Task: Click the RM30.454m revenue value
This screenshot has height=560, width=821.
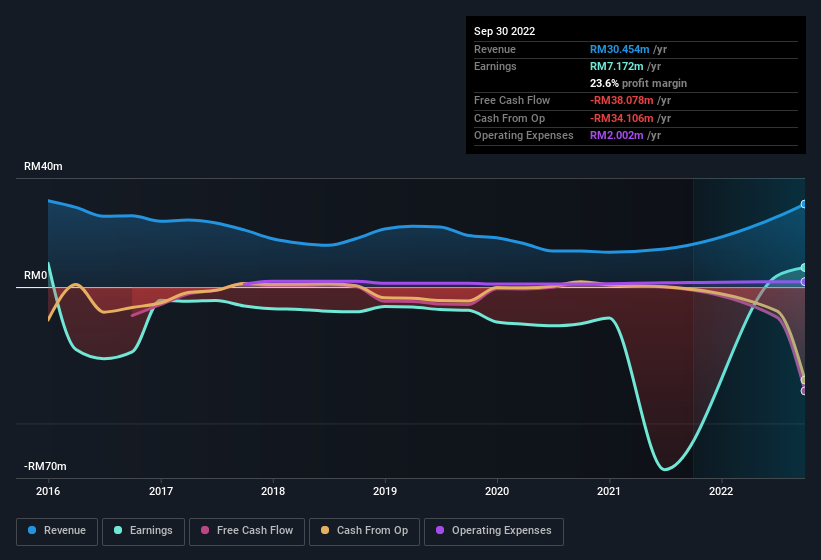Action: tap(619, 49)
